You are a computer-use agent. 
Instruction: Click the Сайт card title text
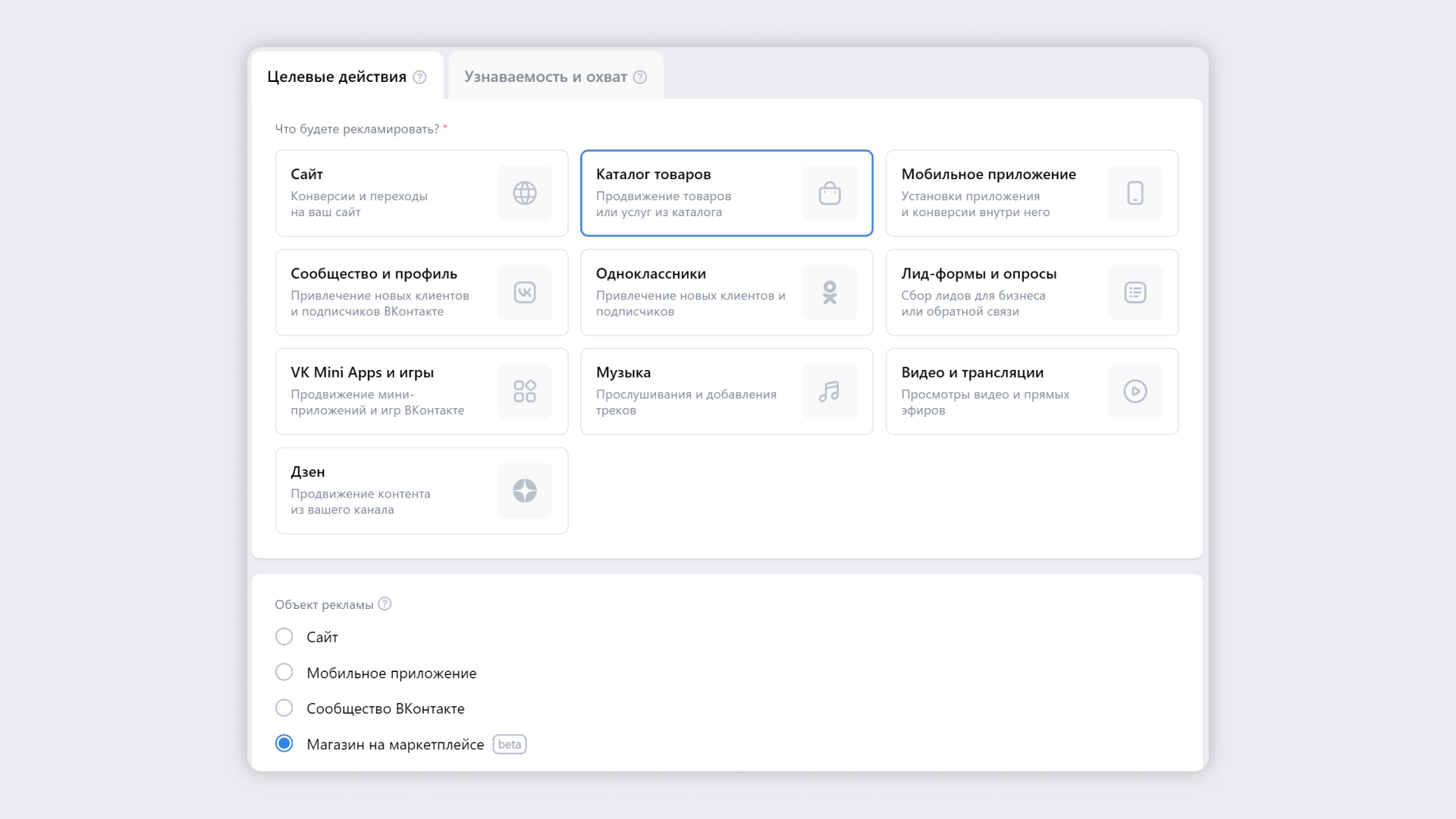[307, 174]
